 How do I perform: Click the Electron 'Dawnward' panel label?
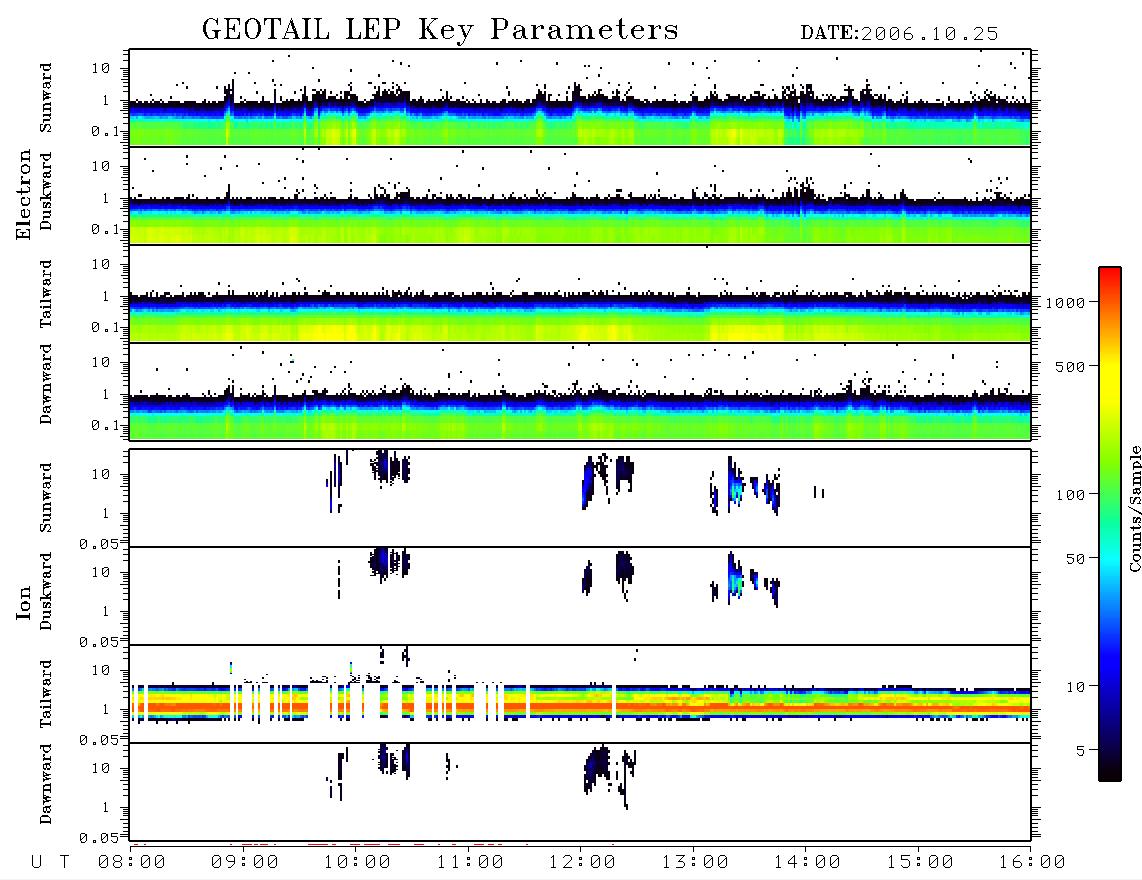point(46,384)
